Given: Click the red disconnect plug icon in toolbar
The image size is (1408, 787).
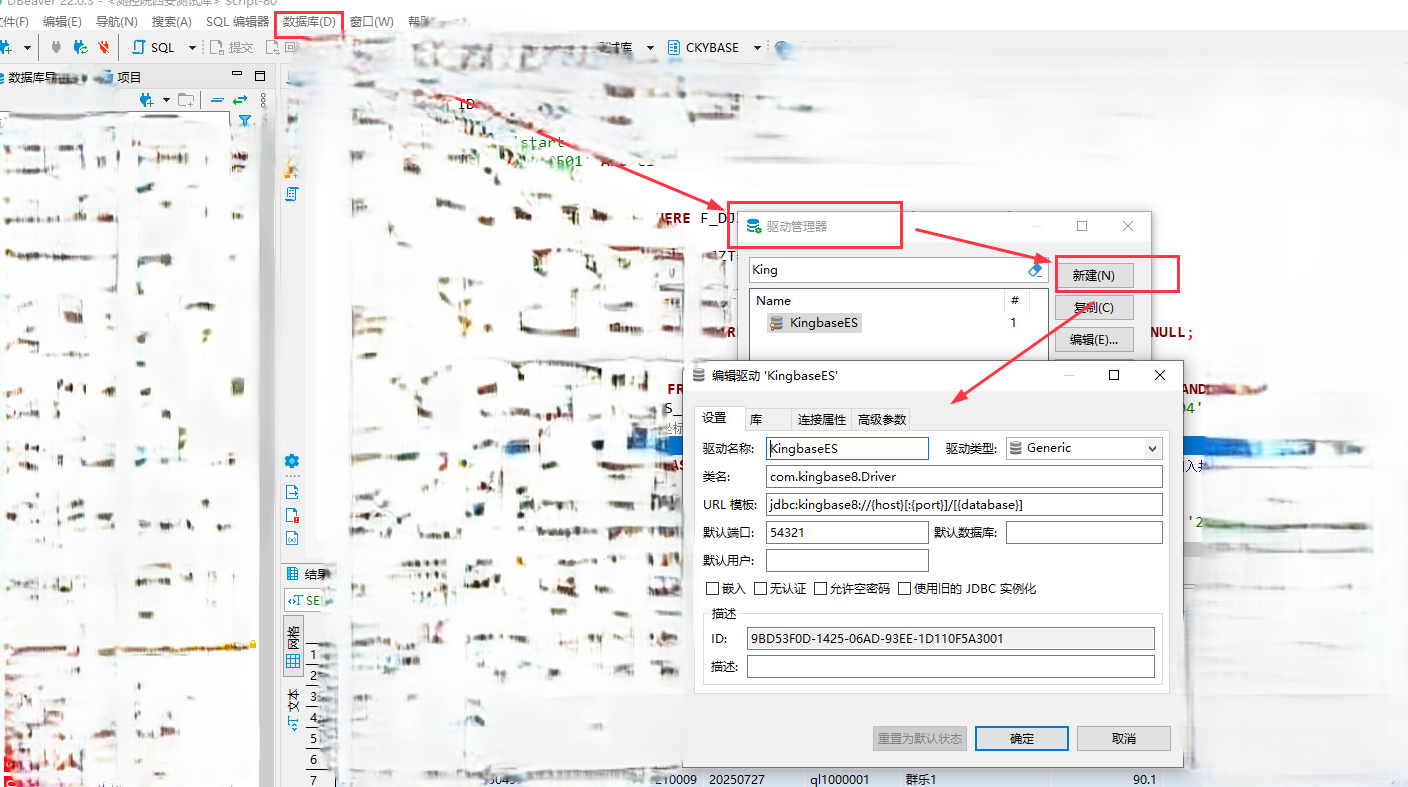Looking at the screenshot, I should (103, 47).
